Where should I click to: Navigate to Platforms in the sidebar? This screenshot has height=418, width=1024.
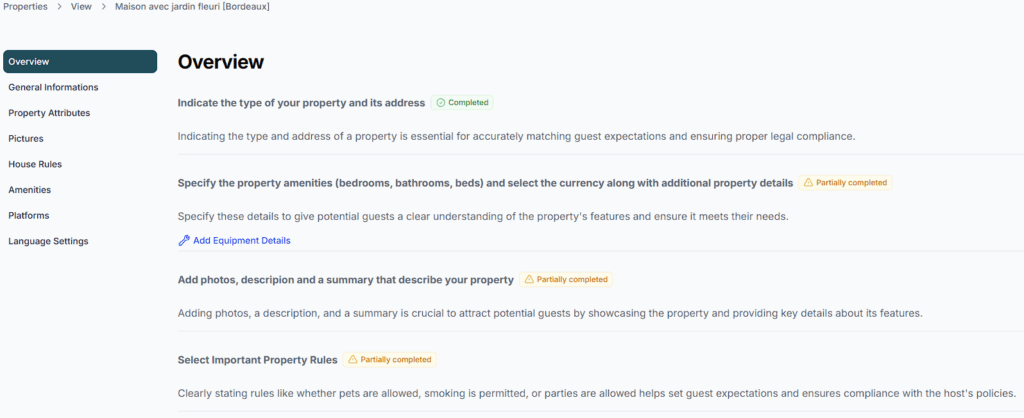click(x=29, y=216)
